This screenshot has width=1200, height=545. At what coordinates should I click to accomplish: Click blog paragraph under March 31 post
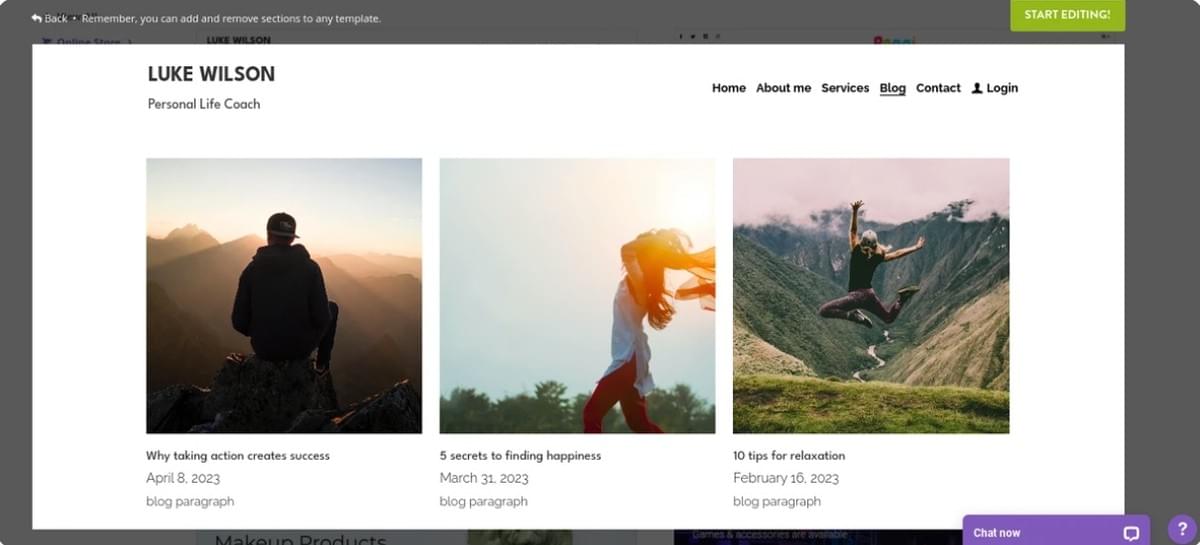pos(483,501)
